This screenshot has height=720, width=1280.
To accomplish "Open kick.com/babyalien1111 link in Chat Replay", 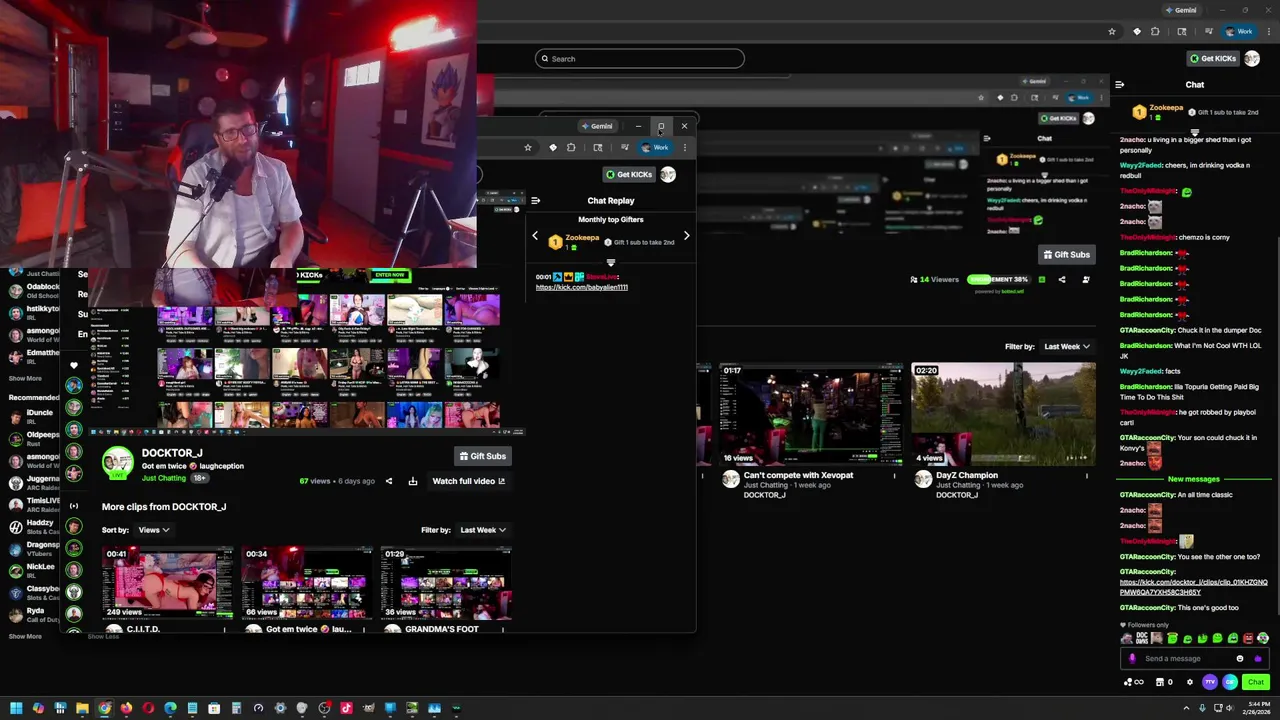I will 582,287.
